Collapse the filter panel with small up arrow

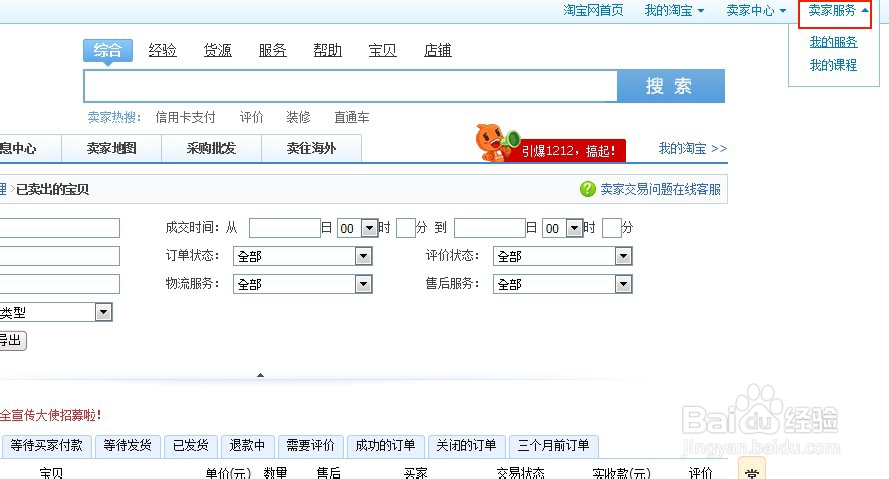(x=260, y=375)
